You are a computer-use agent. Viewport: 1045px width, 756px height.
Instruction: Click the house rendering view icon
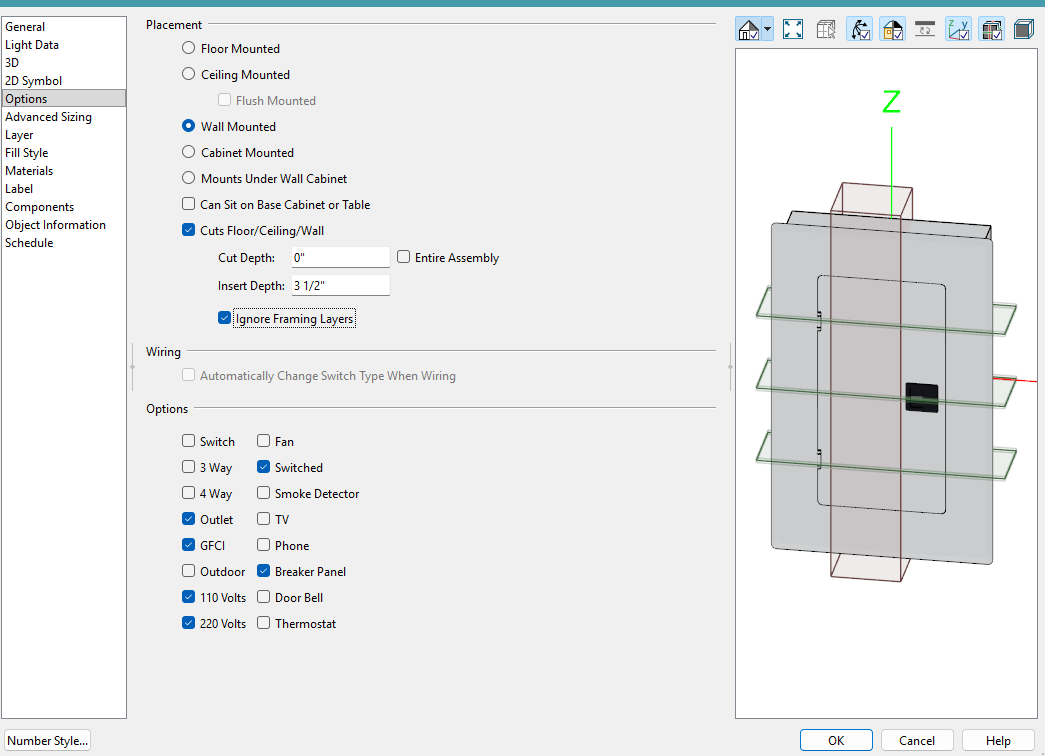point(749,29)
